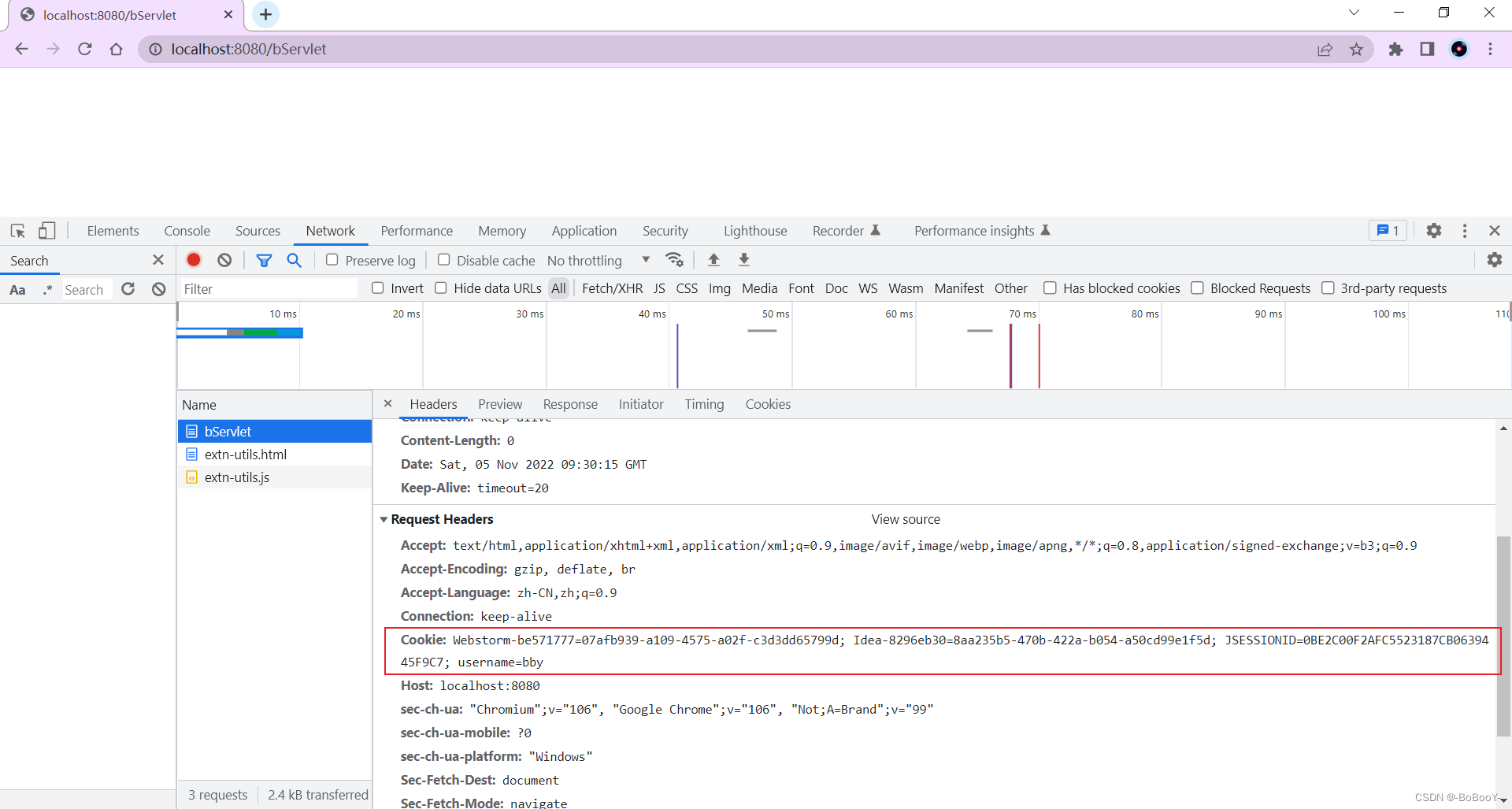This screenshot has width=1512, height=809.
Task: Toggle the device toolbar icon
Action: coord(47,231)
